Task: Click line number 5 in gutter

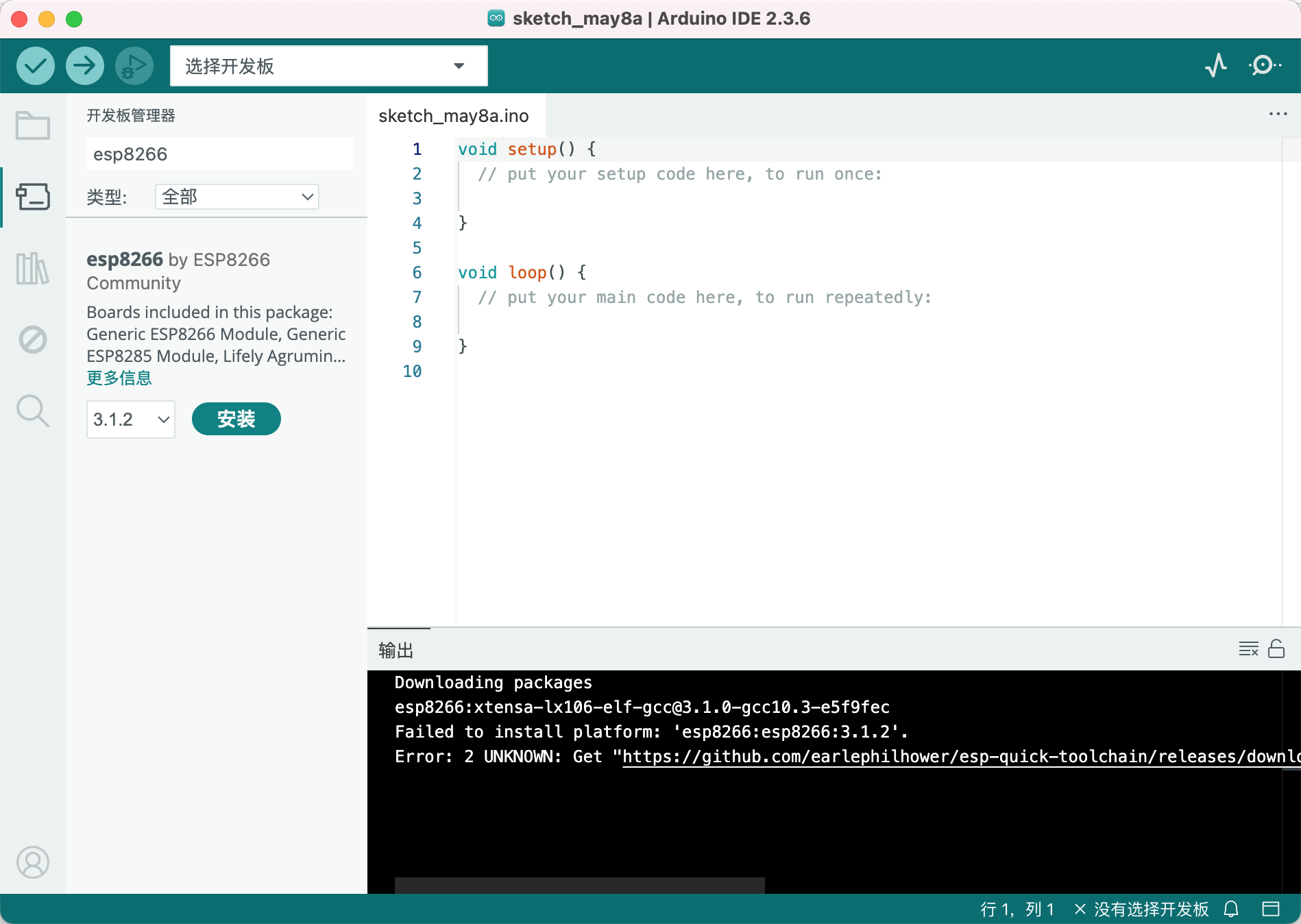Action: tap(417, 248)
